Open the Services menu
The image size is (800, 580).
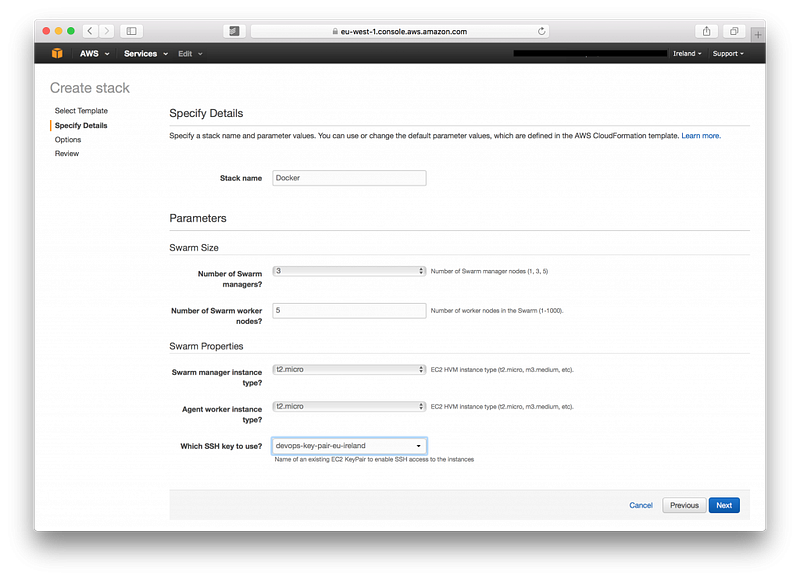(x=146, y=54)
